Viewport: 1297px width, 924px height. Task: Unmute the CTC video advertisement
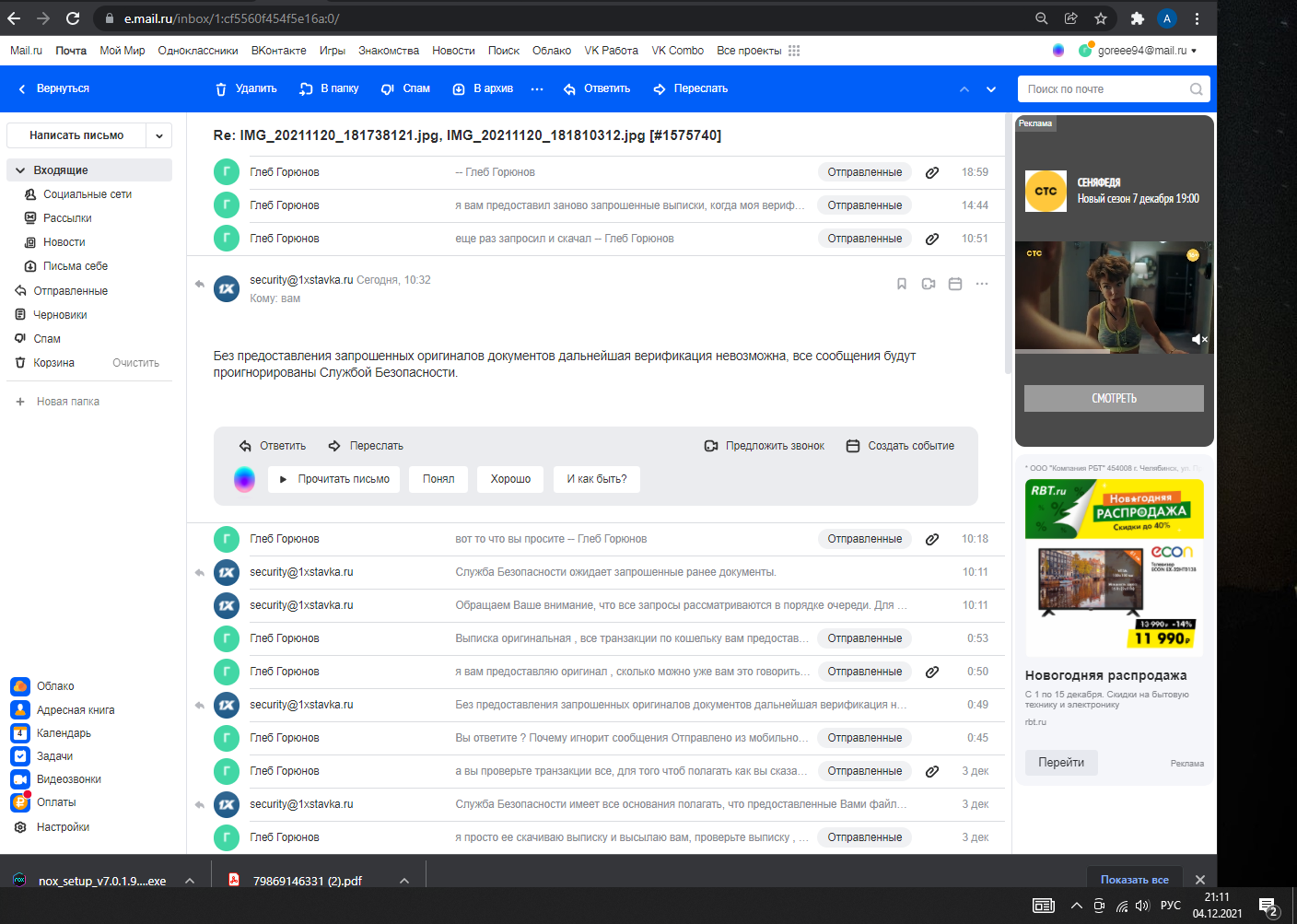1198,339
